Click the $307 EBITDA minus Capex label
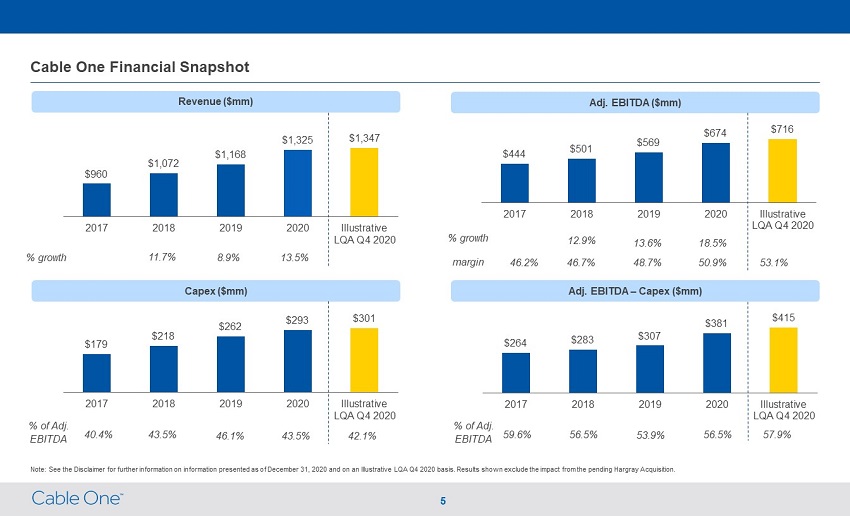850x516 pixels. coord(649,336)
